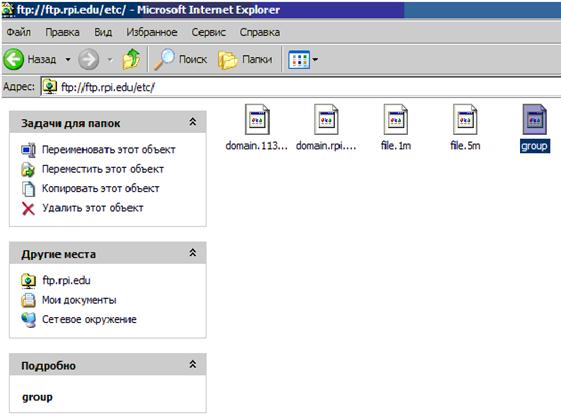
Task: Click the selected group name label
Action: pyautogui.click(x=535, y=146)
